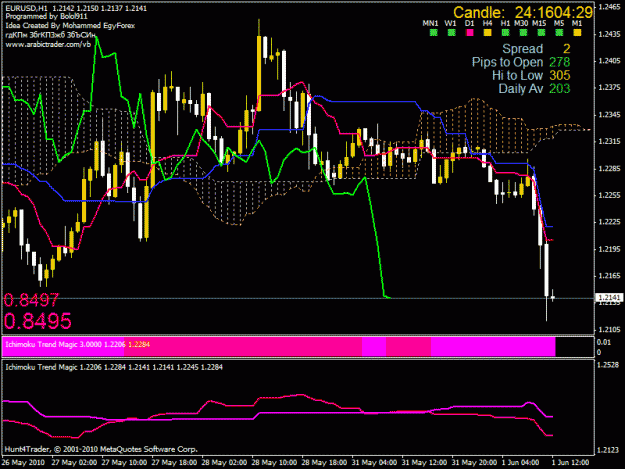Click the Hunt4Trader MetaQuotes copyright text
This screenshot has height=469, width=625.
(101, 449)
